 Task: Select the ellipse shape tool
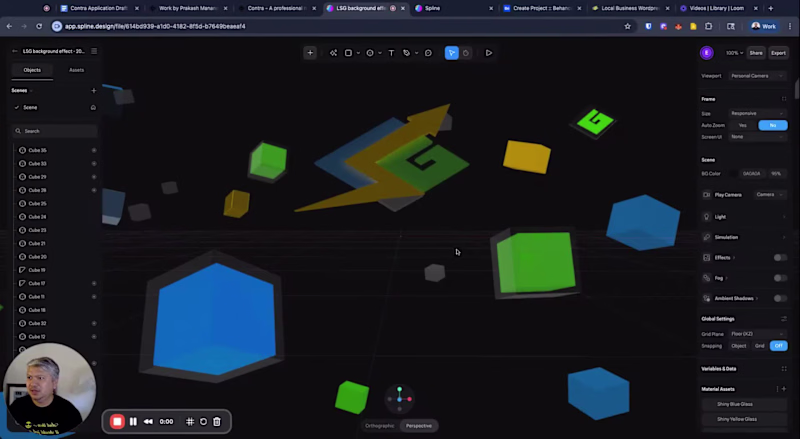tap(370, 53)
